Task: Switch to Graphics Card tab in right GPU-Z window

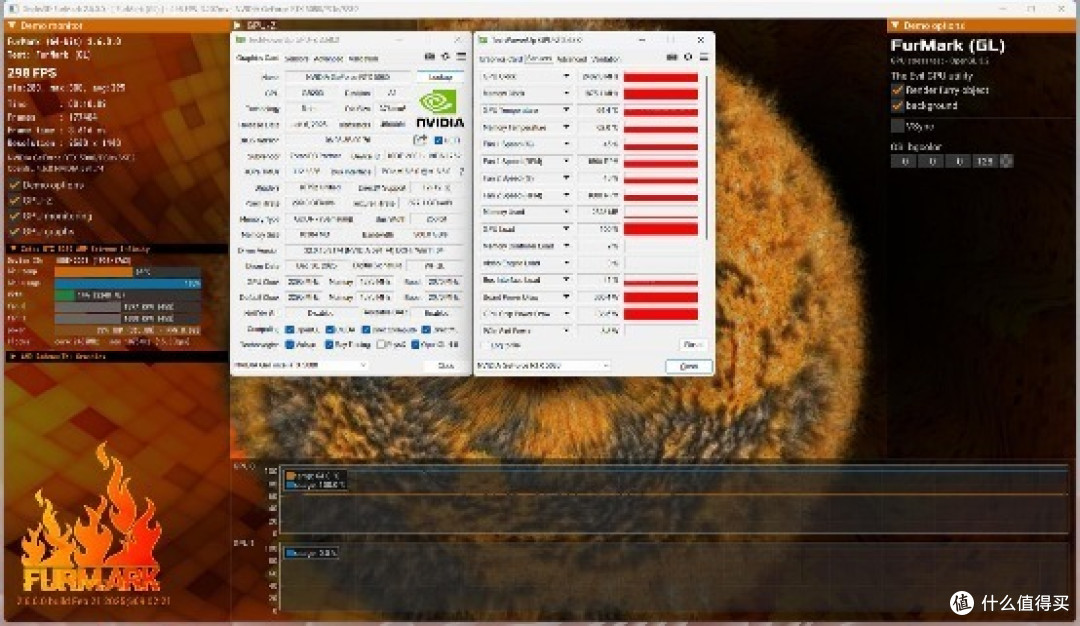Action: tap(501, 59)
